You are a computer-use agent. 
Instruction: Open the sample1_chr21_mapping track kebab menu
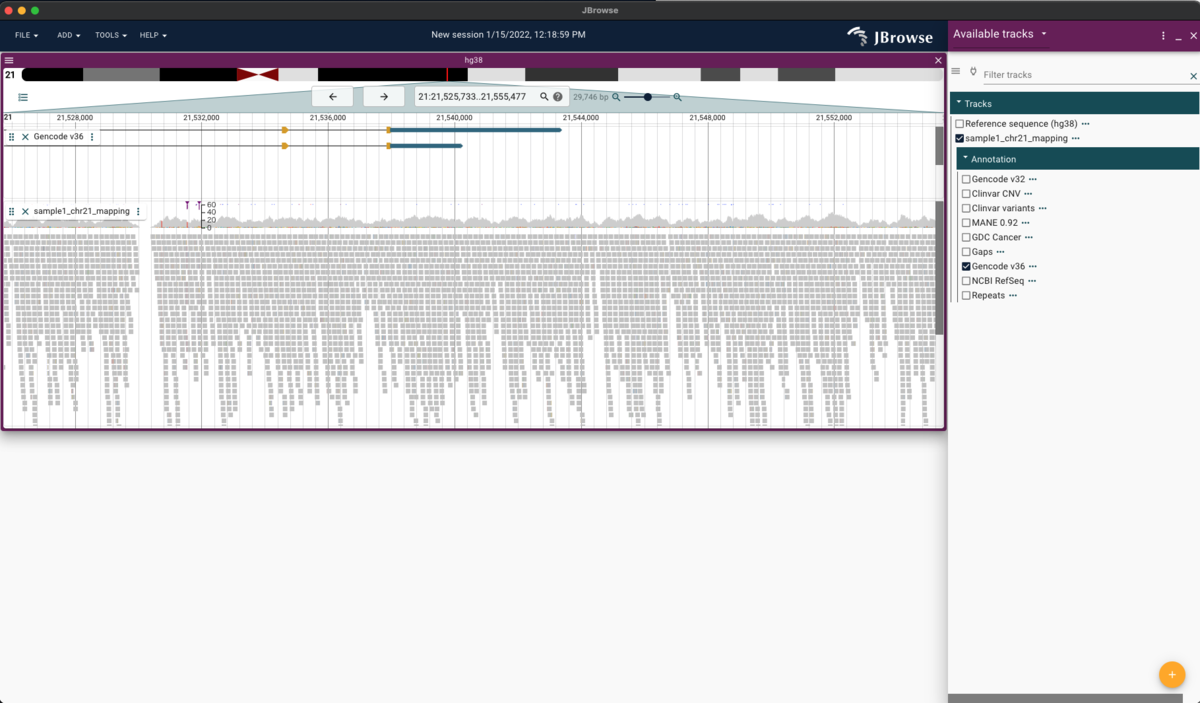coord(139,212)
